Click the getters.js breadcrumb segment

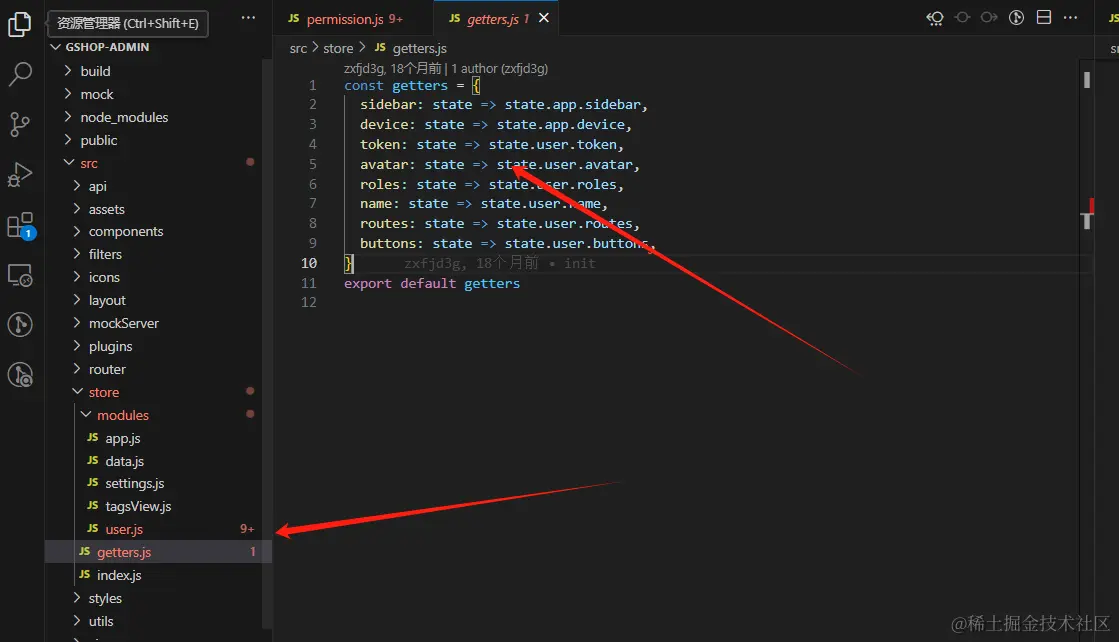[x=419, y=49]
